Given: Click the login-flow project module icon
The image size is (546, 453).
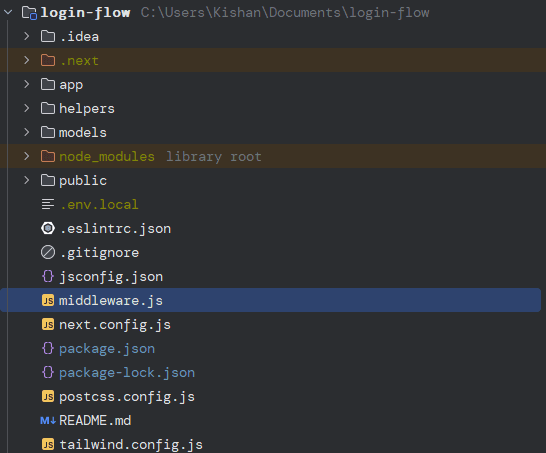Looking at the screenshot, I should [30, 13].
